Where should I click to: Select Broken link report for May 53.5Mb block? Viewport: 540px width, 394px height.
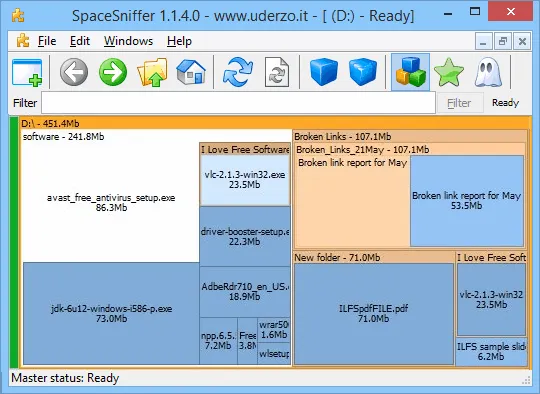point(467,201)
